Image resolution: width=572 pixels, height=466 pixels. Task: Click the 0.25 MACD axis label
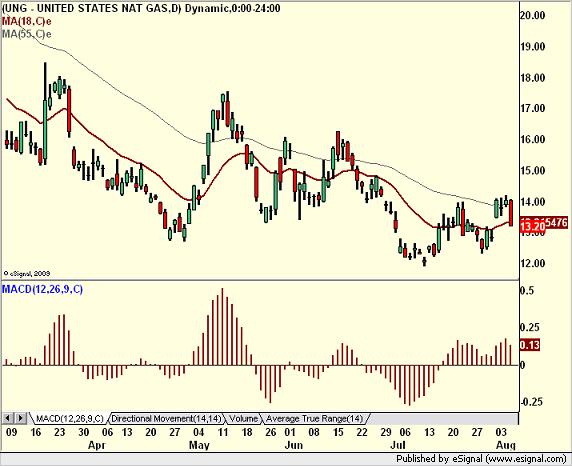coord(530,327)
